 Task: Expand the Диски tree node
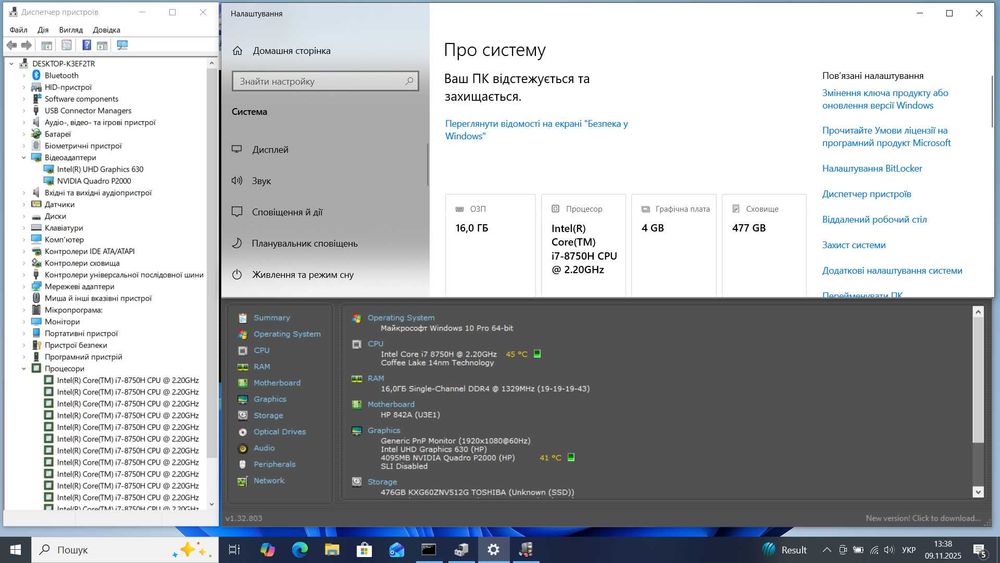pos(24,216)
